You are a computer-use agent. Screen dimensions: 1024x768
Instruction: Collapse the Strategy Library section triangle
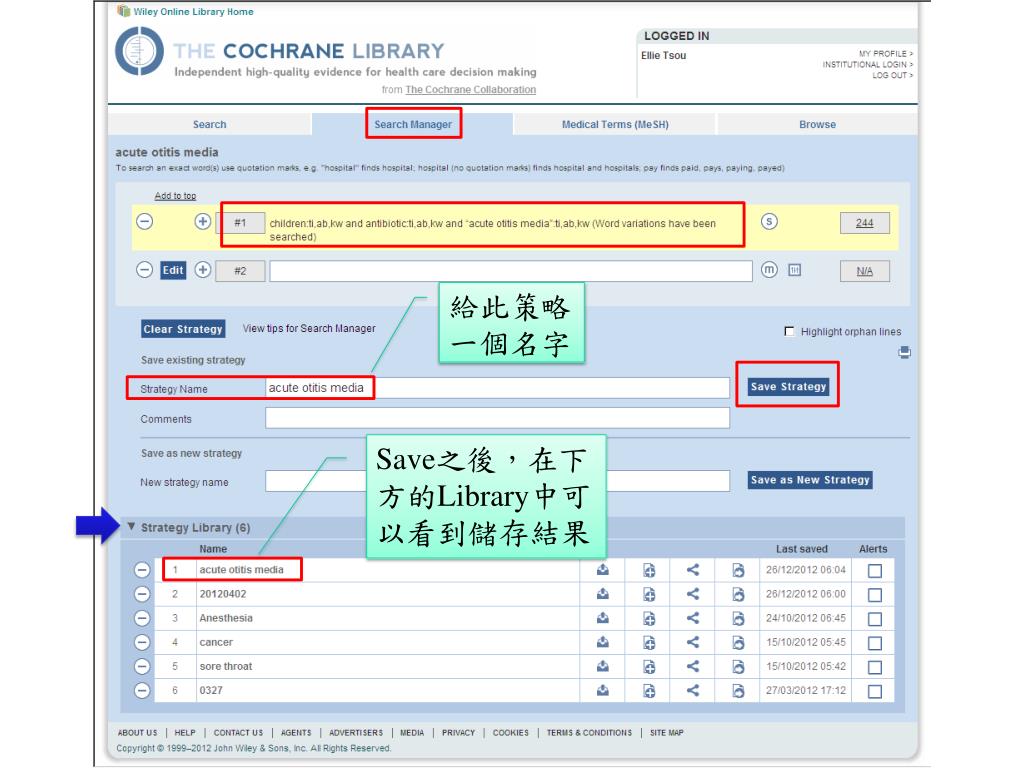pyautogui.click(x=131, y=526)
